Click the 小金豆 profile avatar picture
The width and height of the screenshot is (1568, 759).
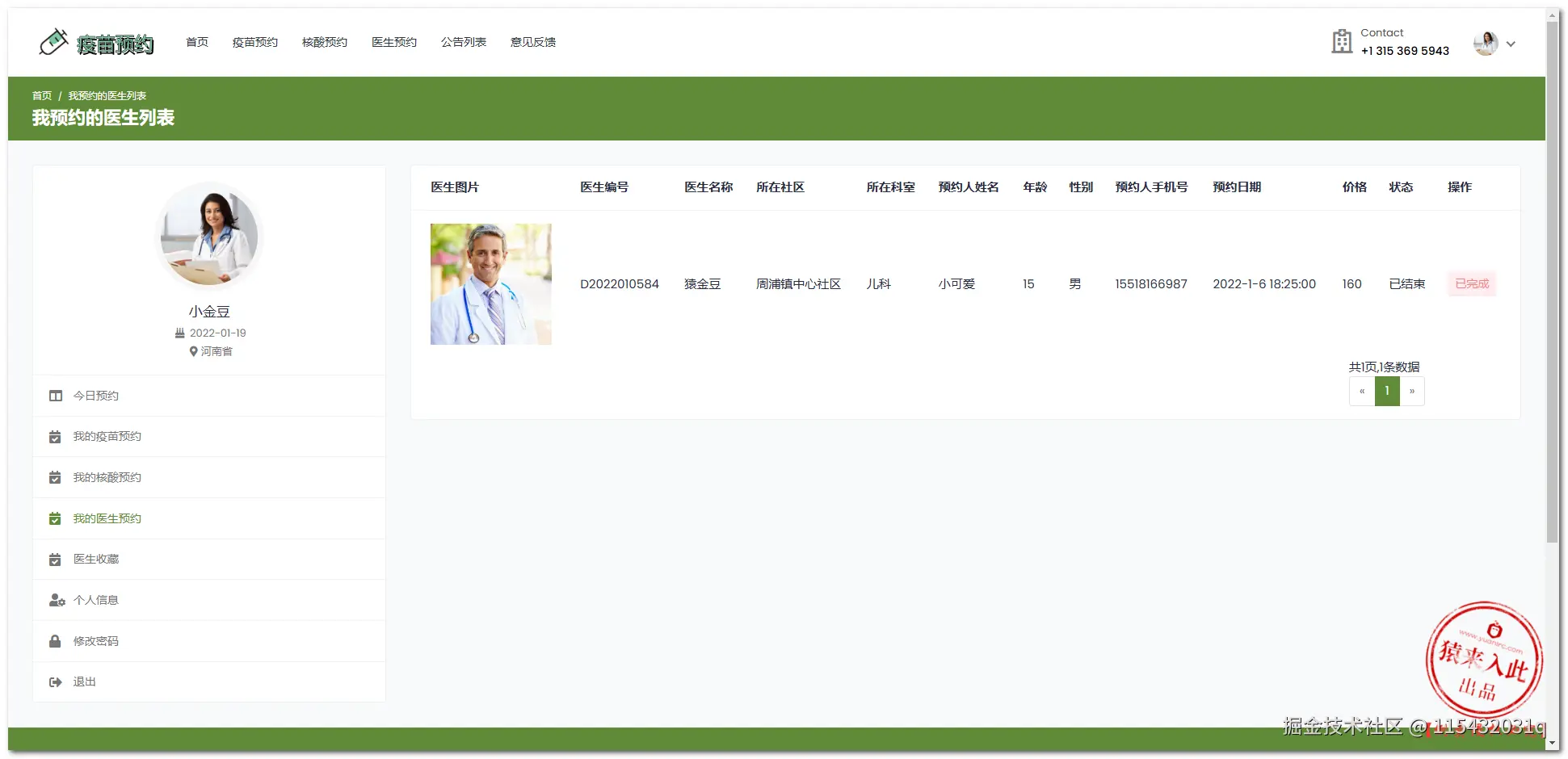209,236
